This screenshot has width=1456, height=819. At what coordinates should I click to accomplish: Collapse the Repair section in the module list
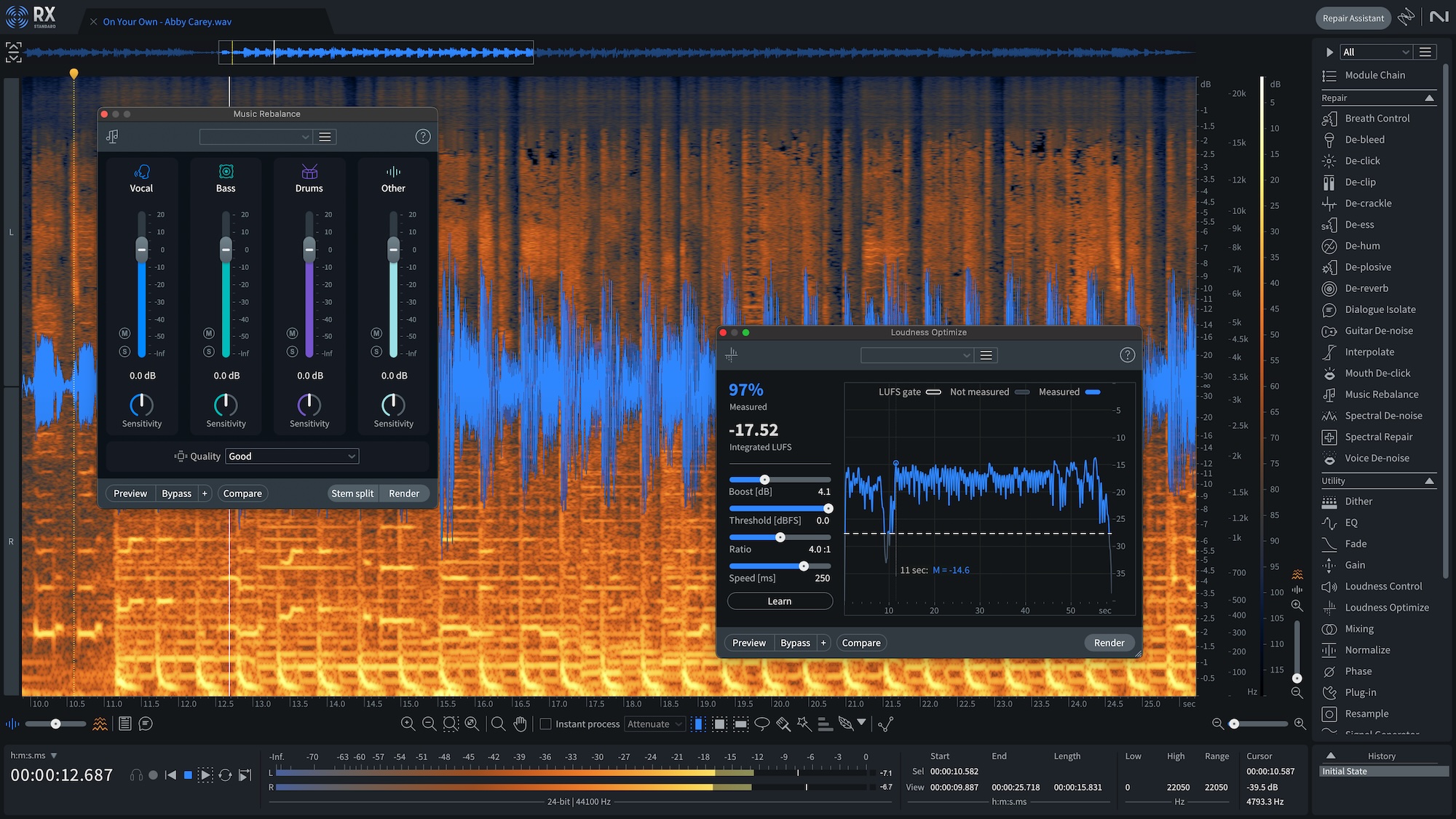pos(1428,98)
